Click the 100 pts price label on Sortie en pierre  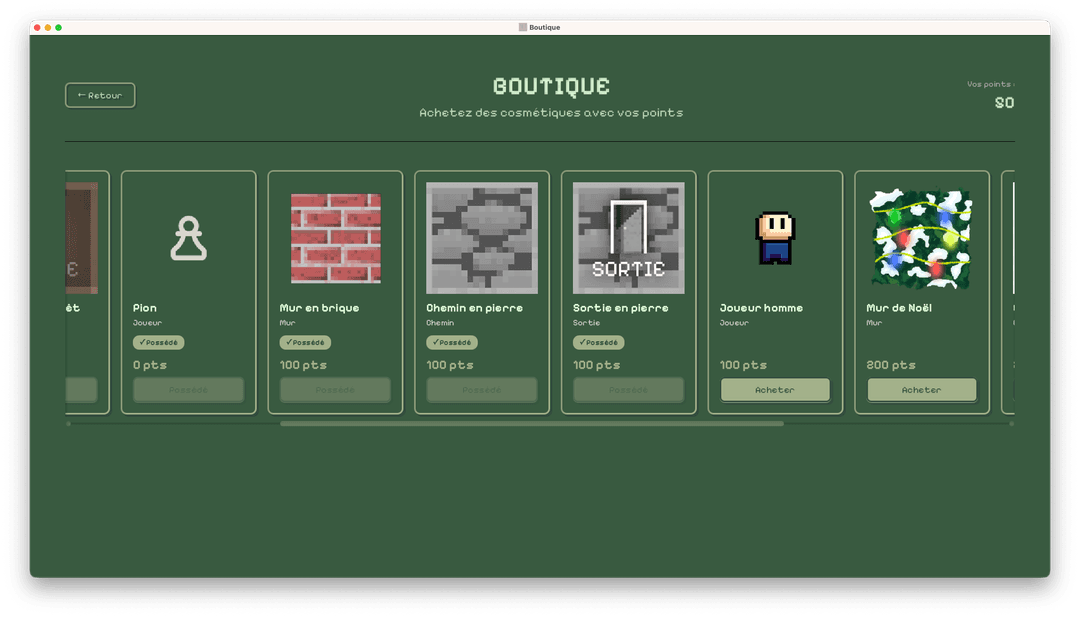[x=596, y=365]
